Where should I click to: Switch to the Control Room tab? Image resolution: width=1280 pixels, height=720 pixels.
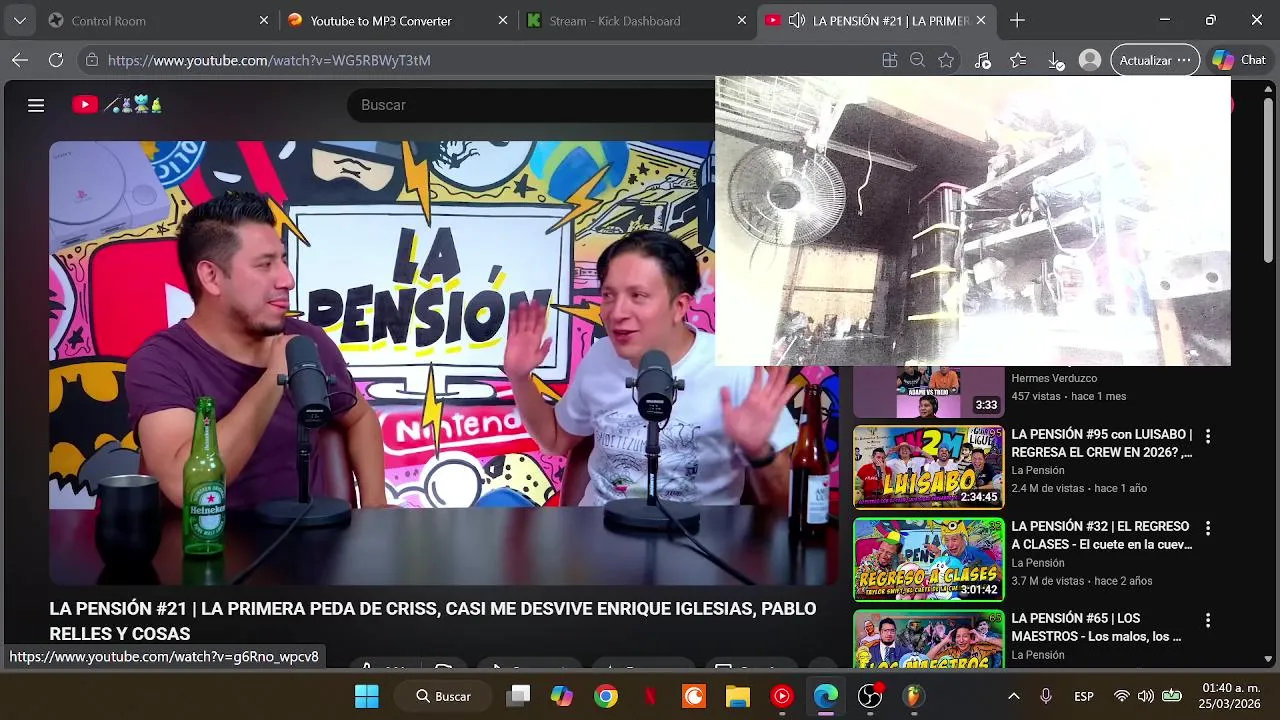pos(108,20)
